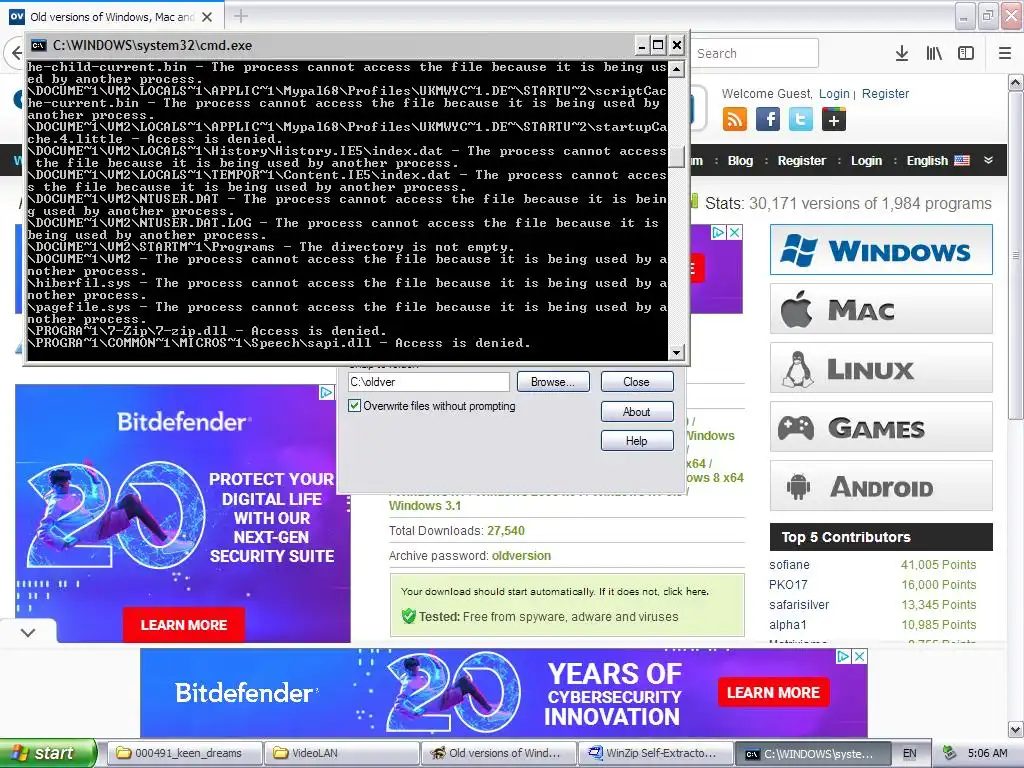Screen dimensions: 1024x768
Task: Open the RSS feed icon
Action: 735,120
